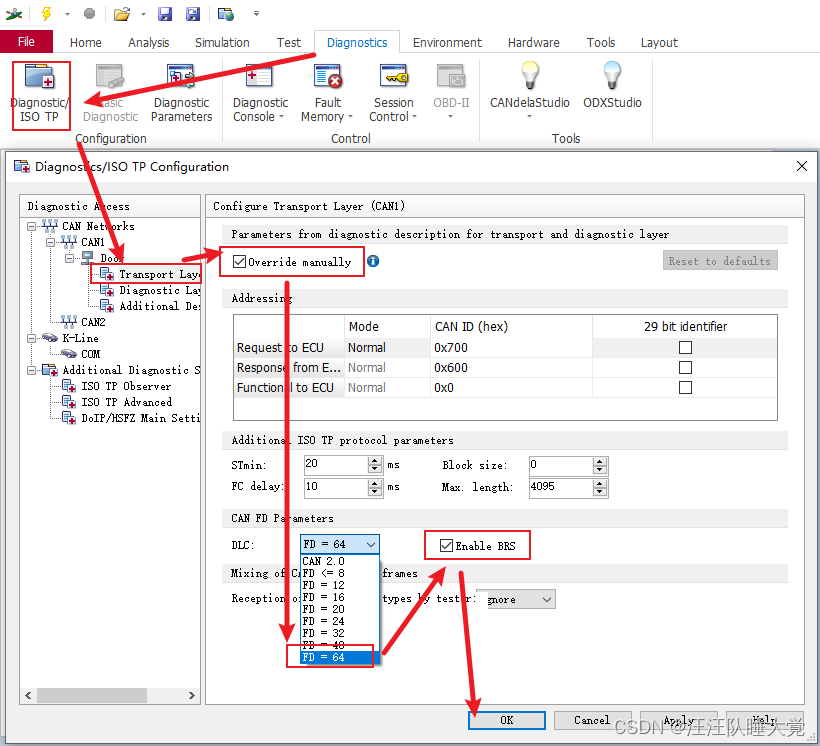Increase the STmin spinner value

(x=374, y=460)
